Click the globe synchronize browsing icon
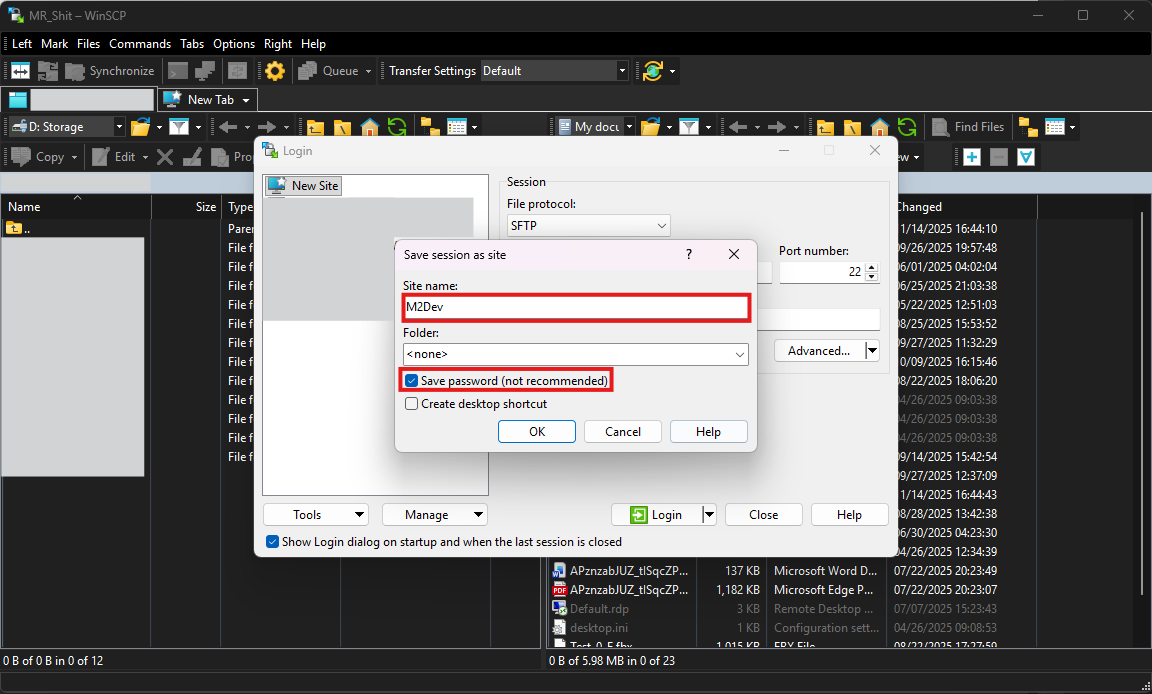The image size is (1152, 694). (x=653, y=71)
